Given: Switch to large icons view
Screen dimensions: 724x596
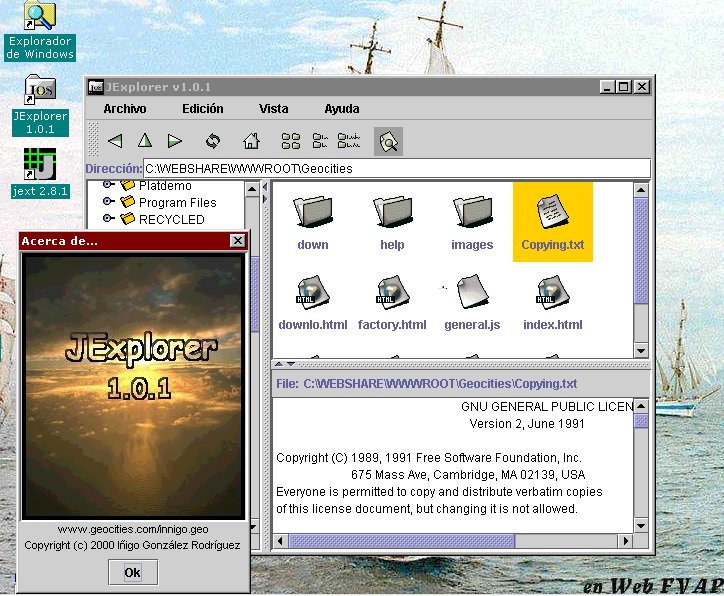Looking at the screenshot, I should [291, 141].
